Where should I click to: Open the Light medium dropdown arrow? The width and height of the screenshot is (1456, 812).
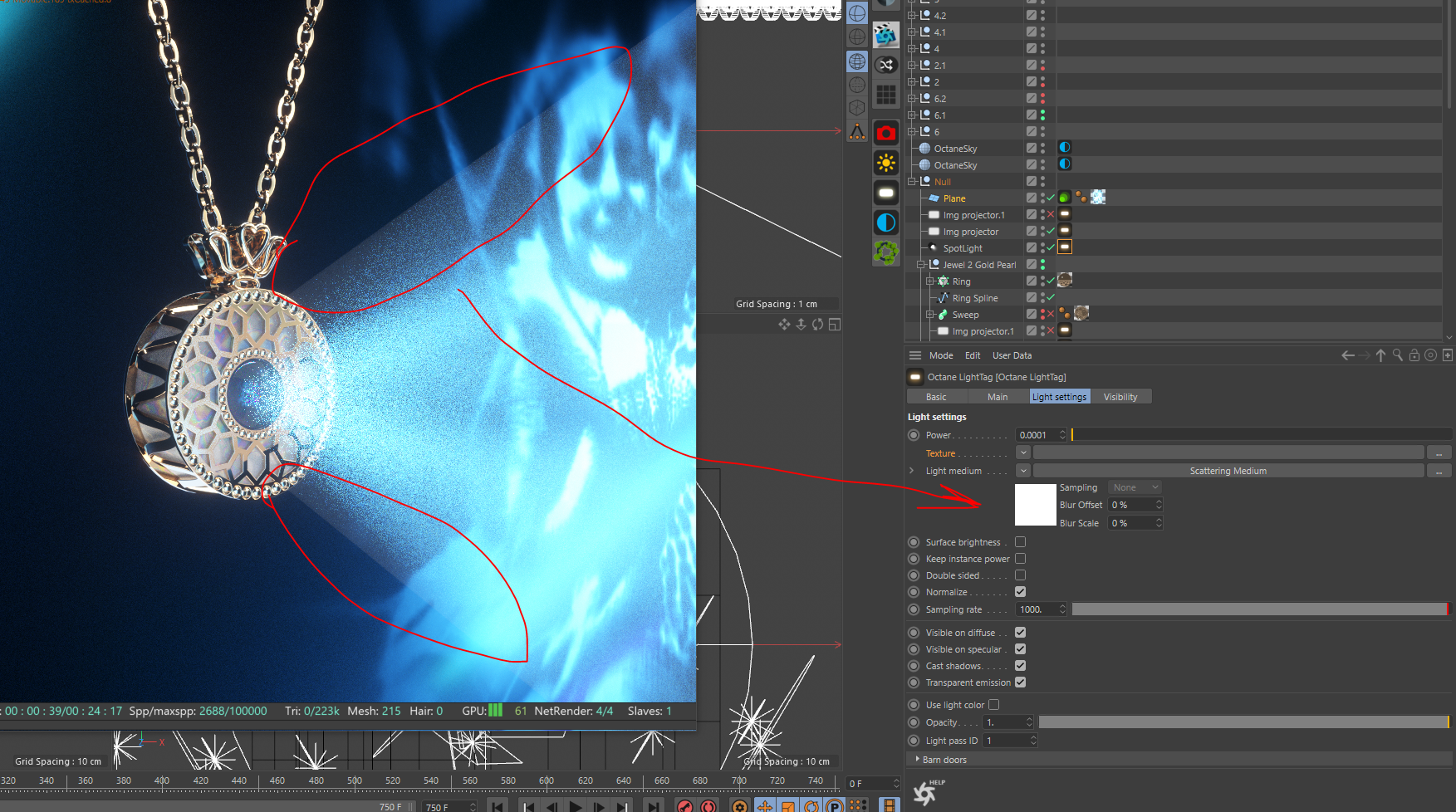click(1023, 471)
